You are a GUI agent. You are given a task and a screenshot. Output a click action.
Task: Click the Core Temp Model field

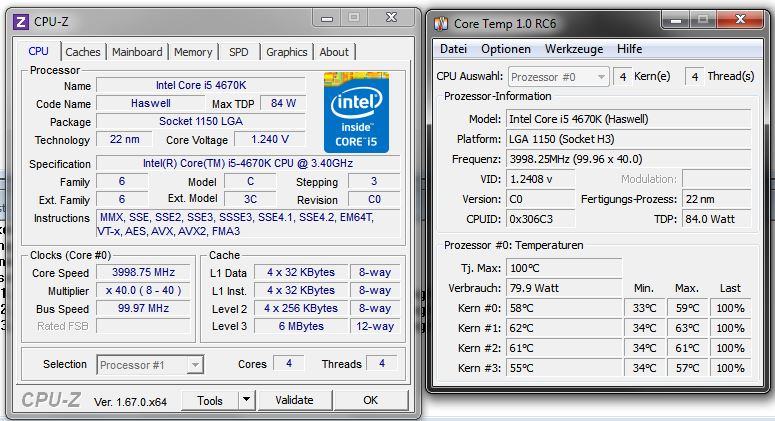click(x=628, y=119)
